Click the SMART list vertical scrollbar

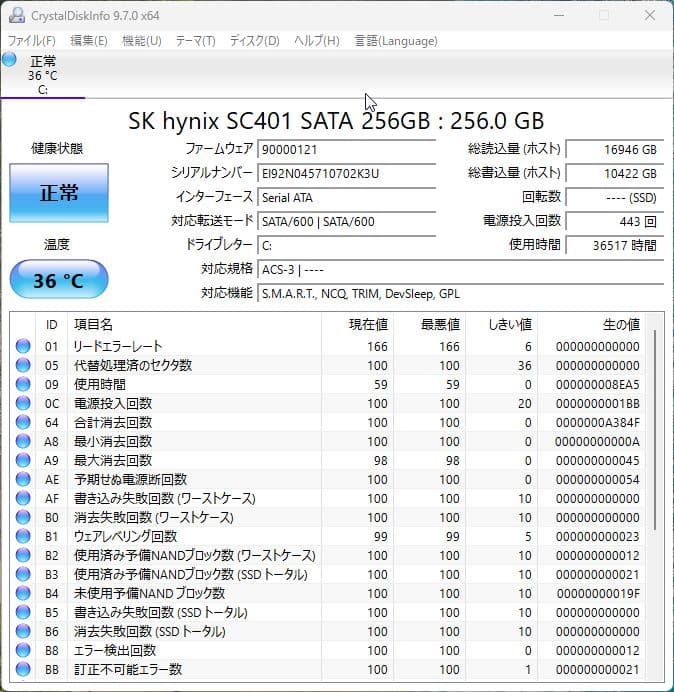pos(655,429)
